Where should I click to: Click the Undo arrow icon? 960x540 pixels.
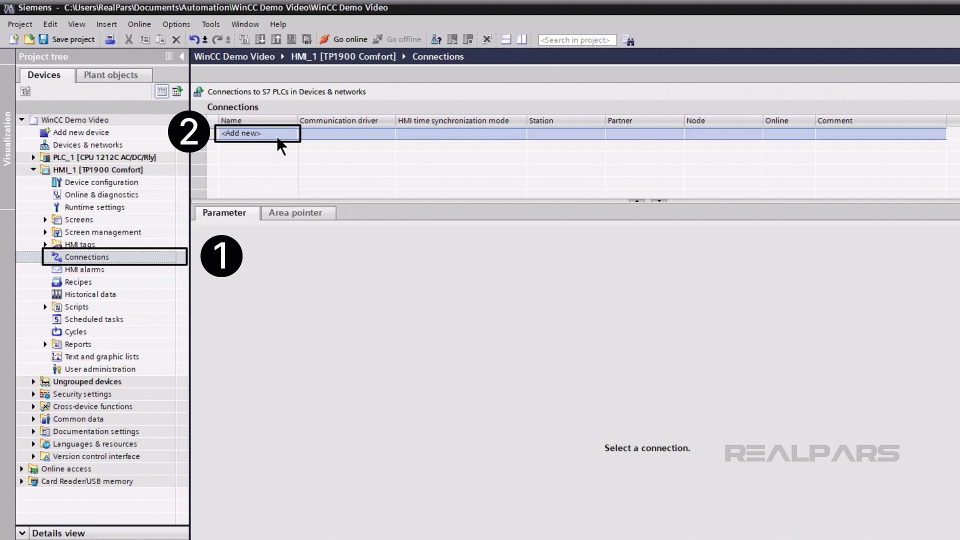[194, 39]
